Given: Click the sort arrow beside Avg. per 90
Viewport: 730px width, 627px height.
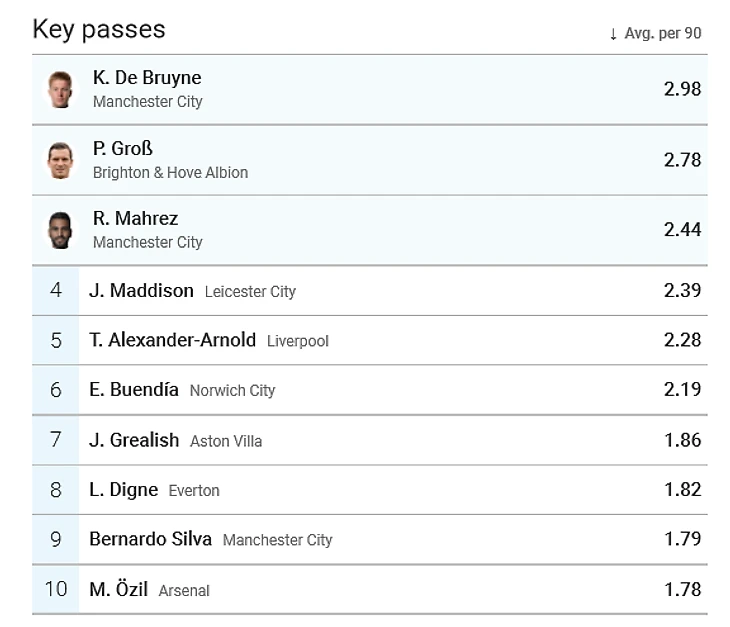Looking at the screenshot, I should coord(613,34).
